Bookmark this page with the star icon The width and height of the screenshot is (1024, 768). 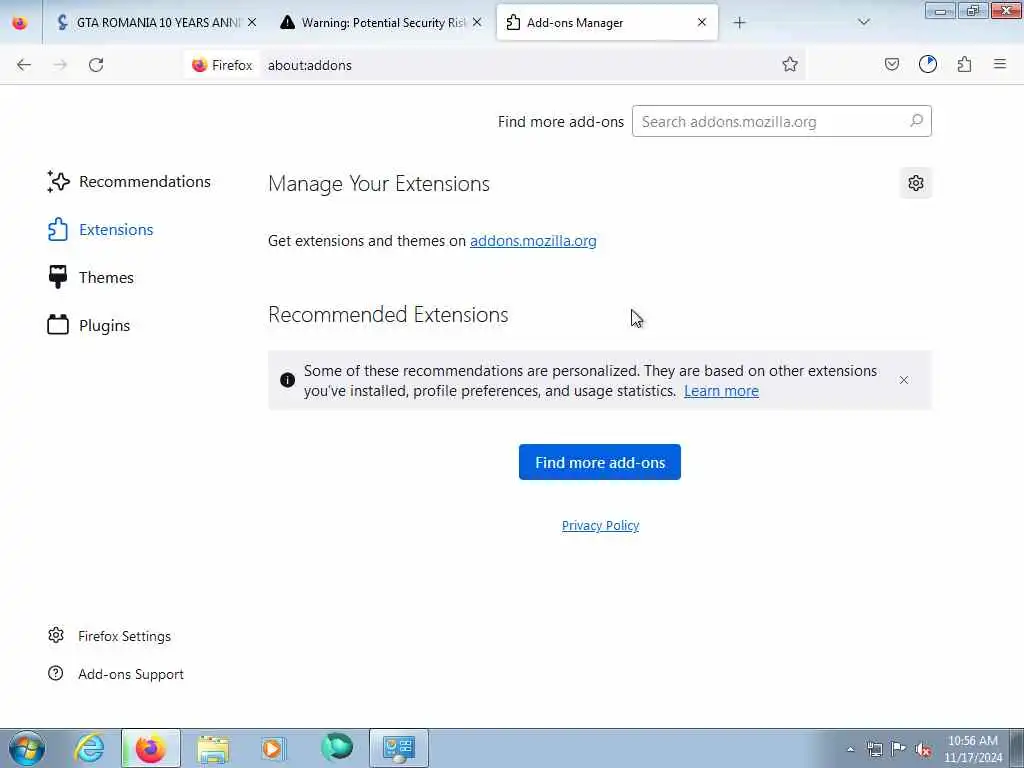point(790,64)
